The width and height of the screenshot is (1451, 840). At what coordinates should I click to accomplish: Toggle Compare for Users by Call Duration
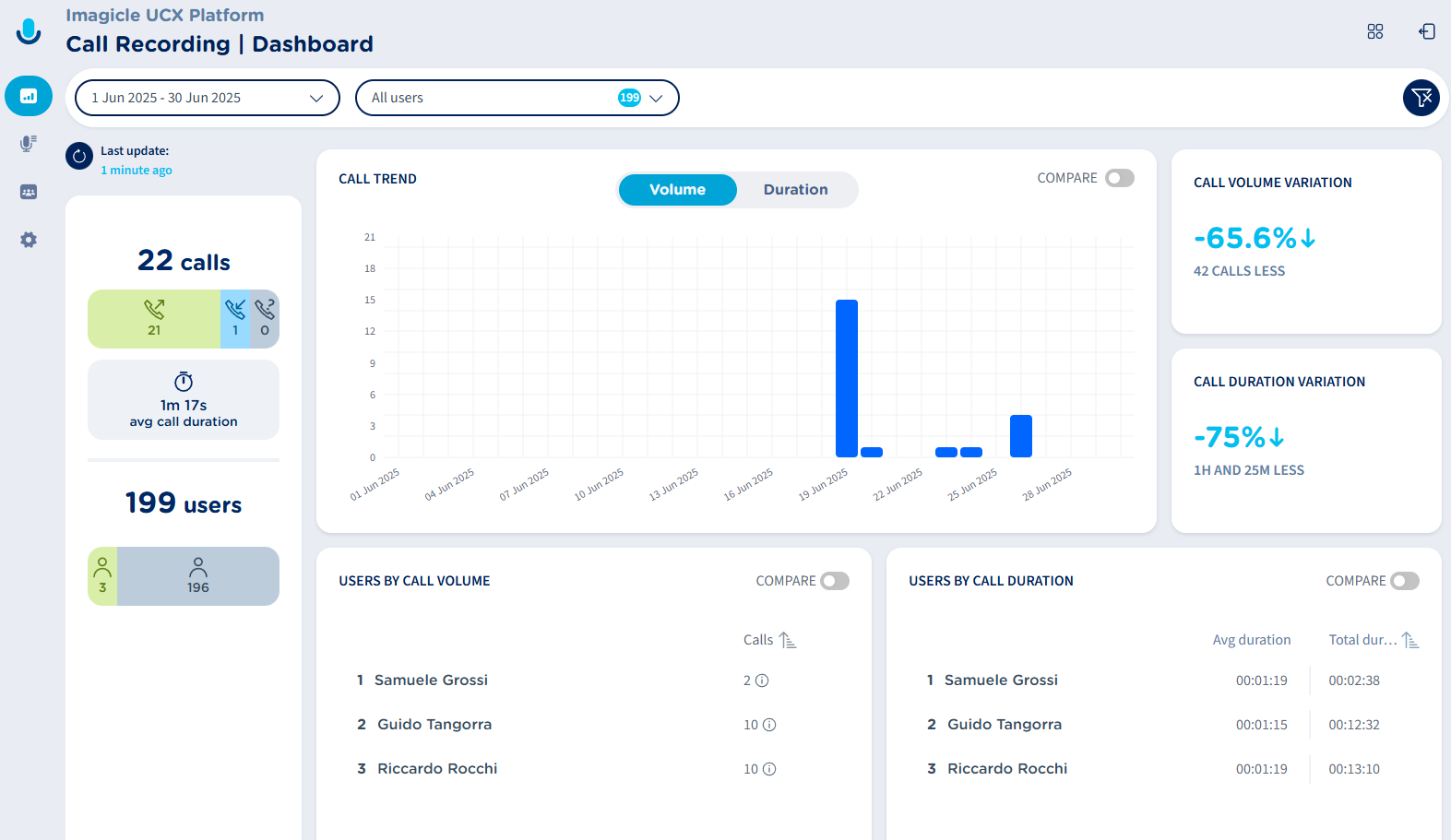tap(1404, 581)
